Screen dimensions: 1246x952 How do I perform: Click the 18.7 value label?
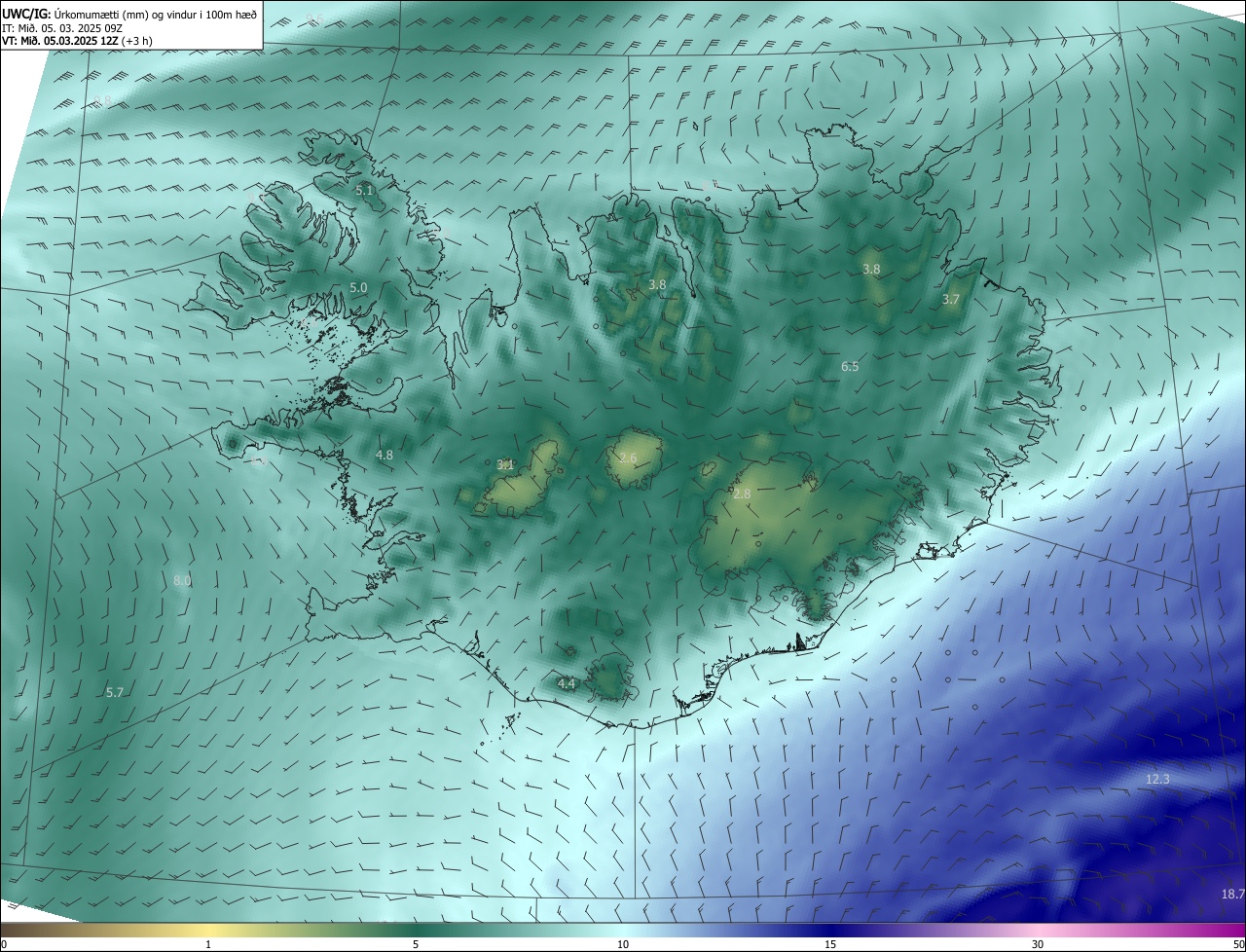pos(1232,894)
